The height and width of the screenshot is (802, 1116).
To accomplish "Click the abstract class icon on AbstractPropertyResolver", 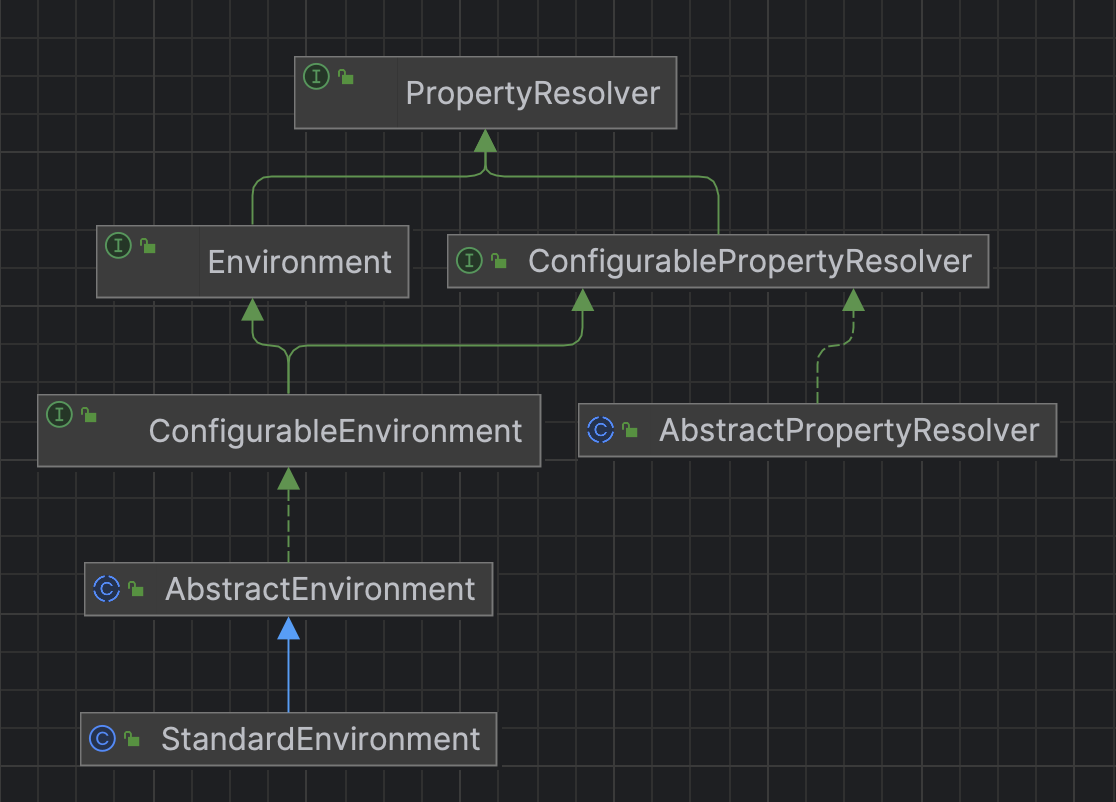I will (x=600, y=430).
